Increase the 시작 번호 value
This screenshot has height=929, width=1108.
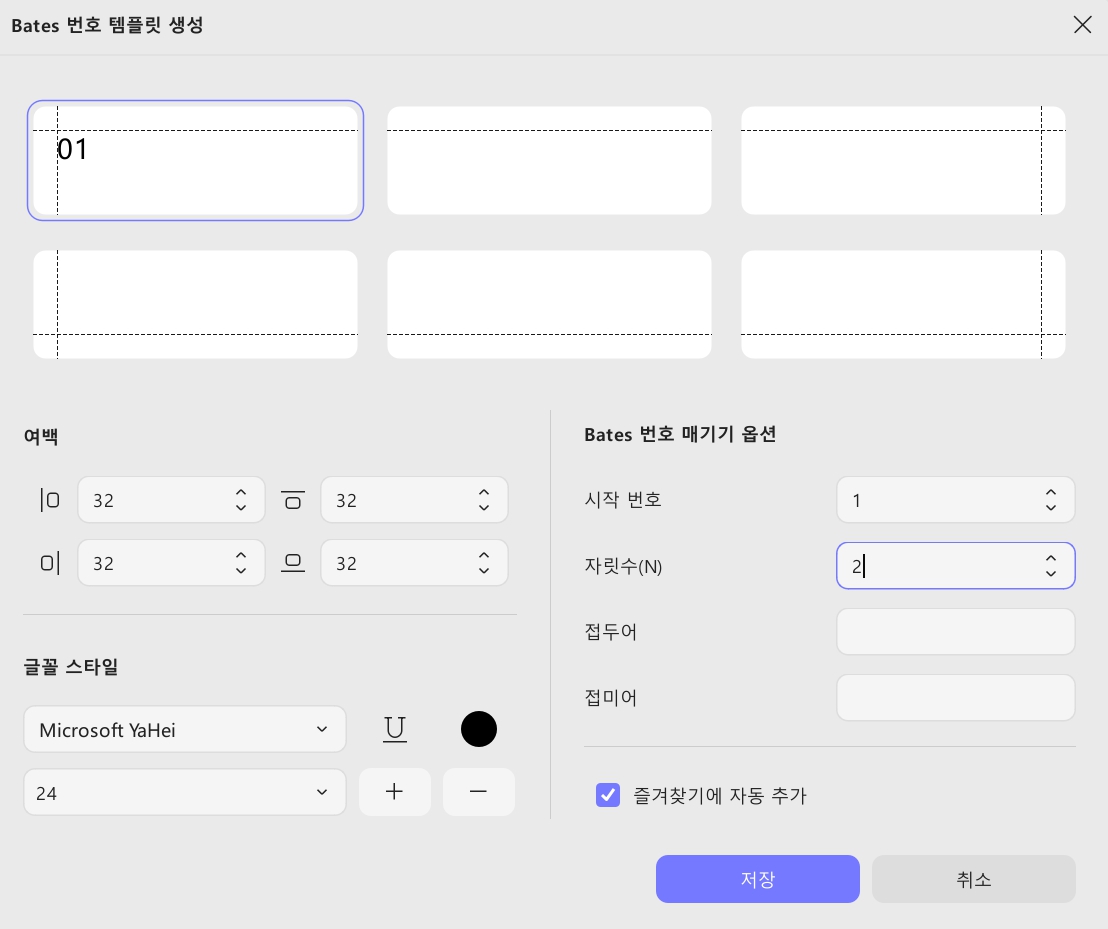(x=1051, y=492)
